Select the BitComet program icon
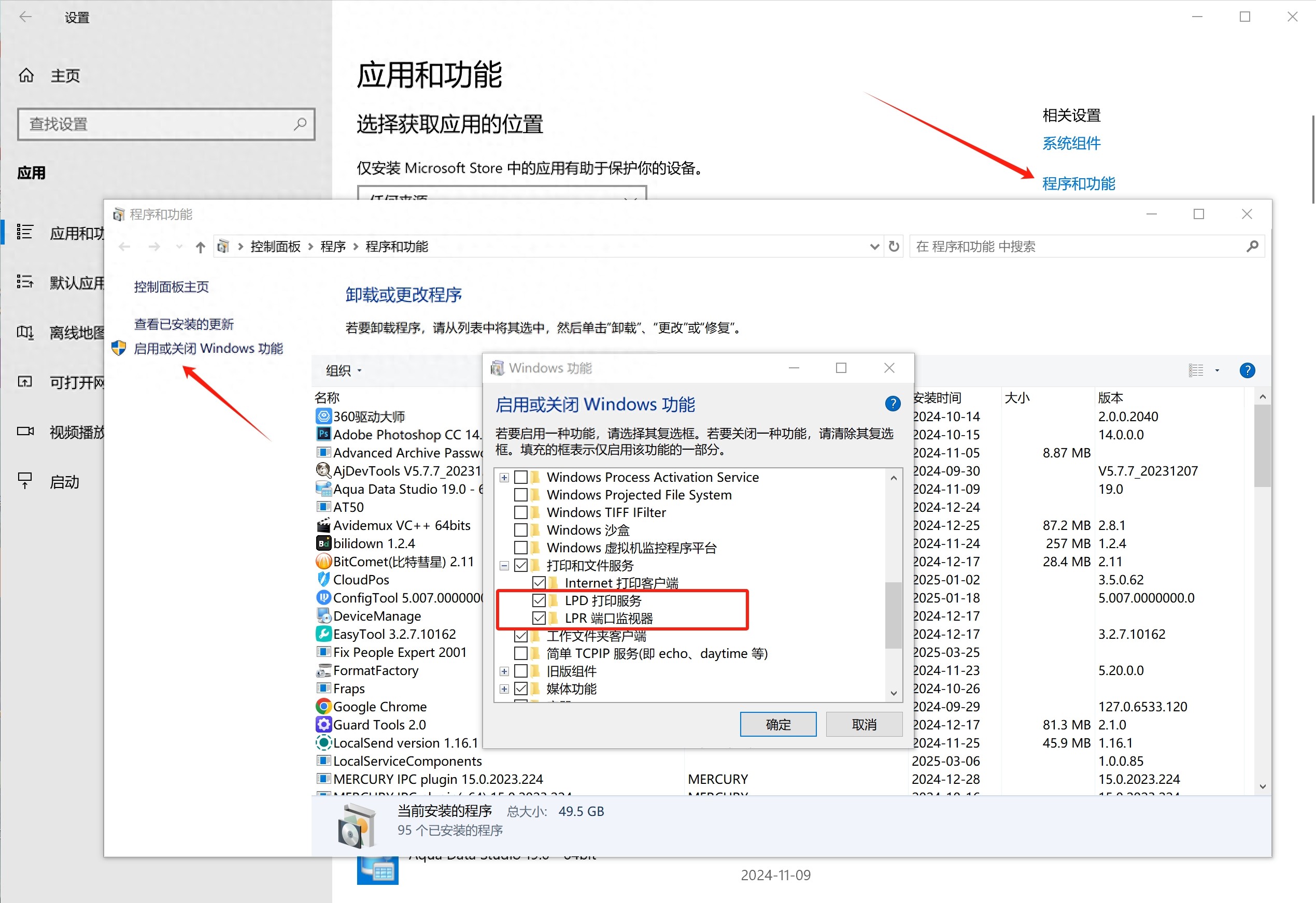Screen dimensions: 1316x903 [323, 561]
